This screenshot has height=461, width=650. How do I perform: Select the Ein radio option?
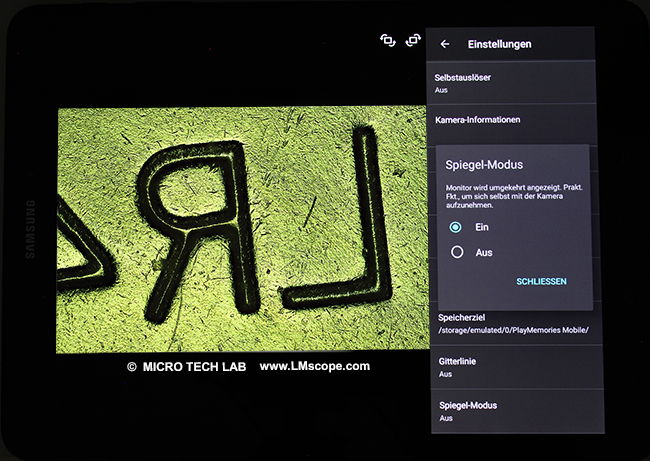[456, 227]
